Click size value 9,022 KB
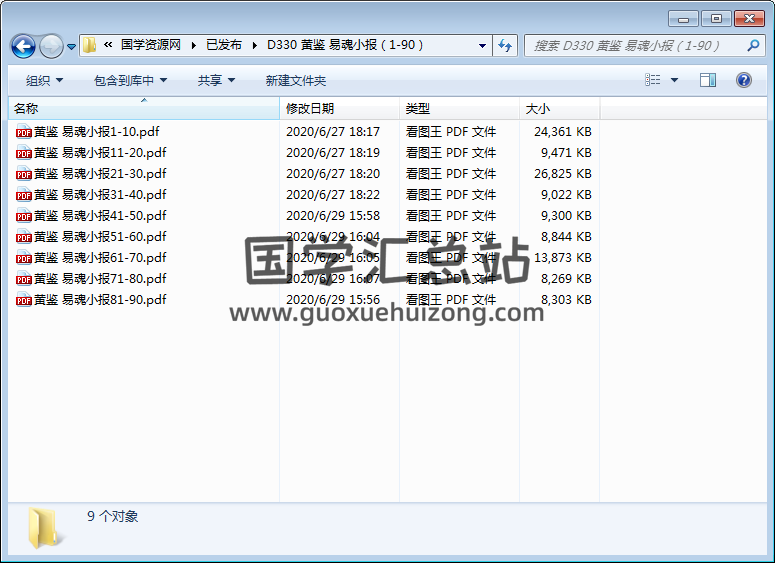 click(566, 194)
